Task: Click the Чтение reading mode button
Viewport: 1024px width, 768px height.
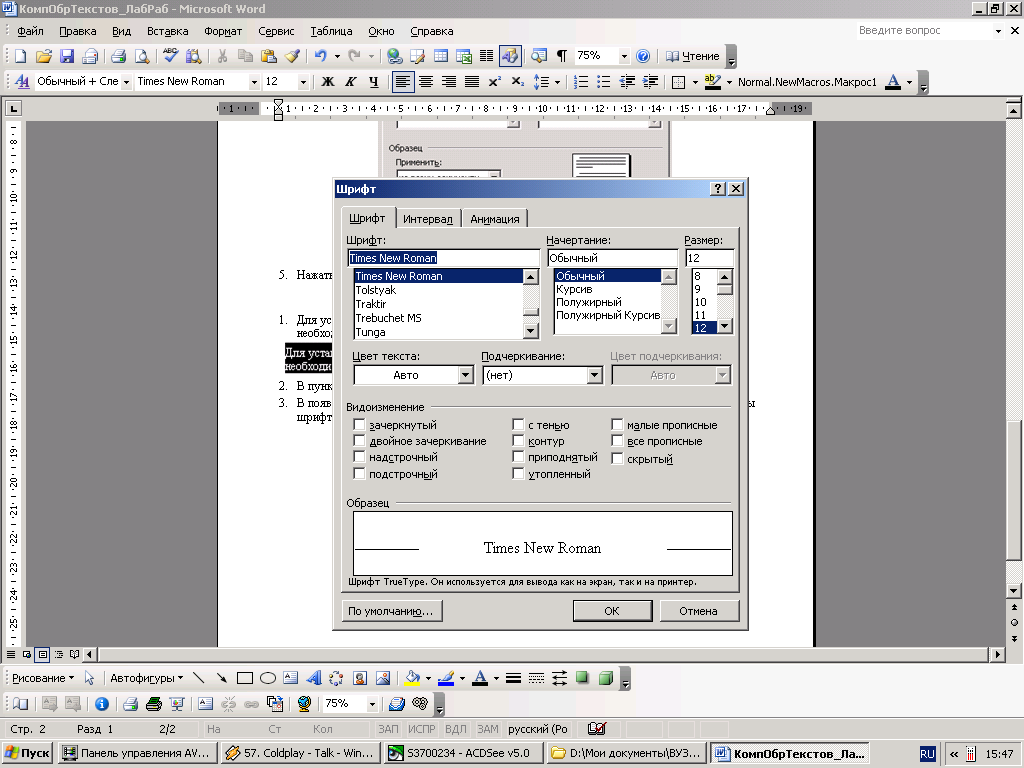Action: 692,57
